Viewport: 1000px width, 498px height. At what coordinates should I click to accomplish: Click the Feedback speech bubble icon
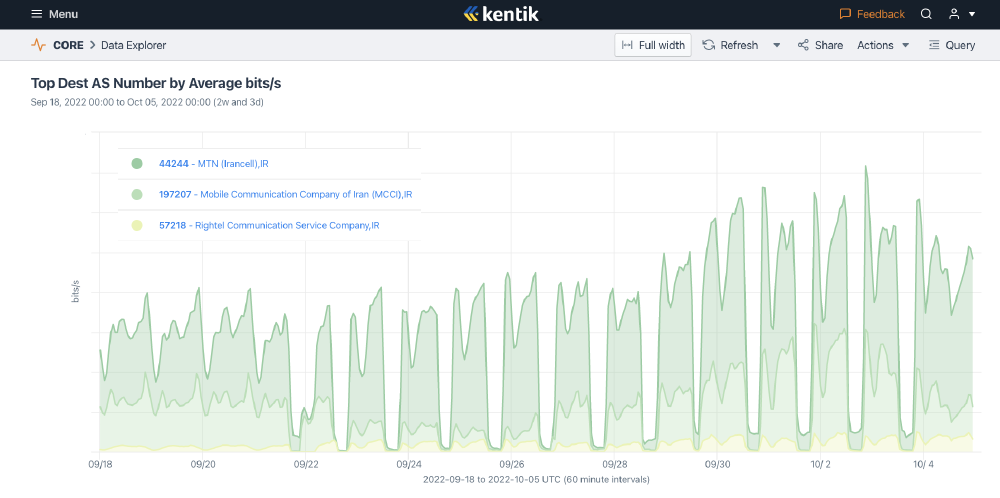pyautogui.click(x=845, y=14)
